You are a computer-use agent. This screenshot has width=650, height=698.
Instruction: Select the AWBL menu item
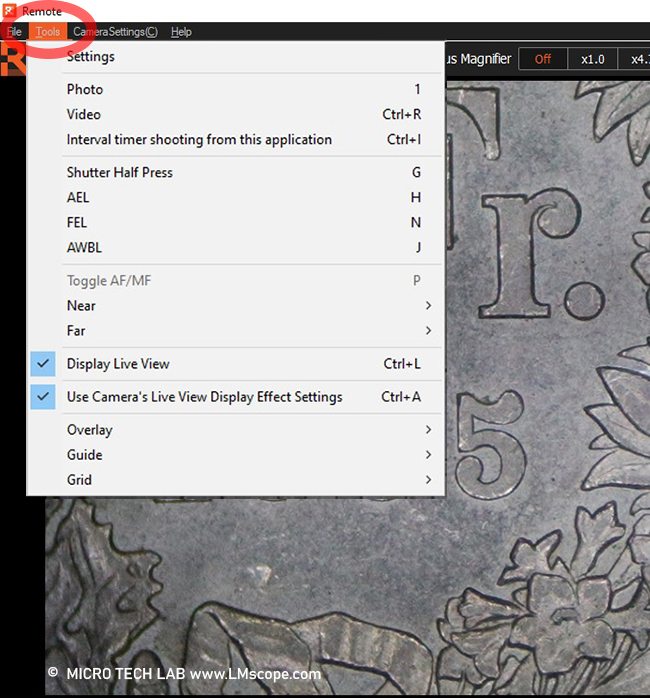[236, 247]
